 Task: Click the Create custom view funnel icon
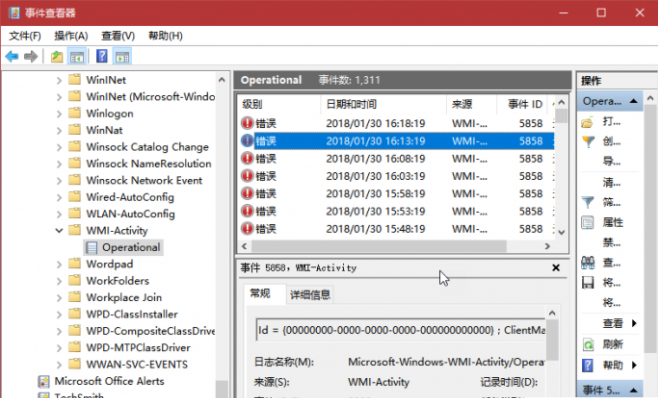click(x=588, y=142)
